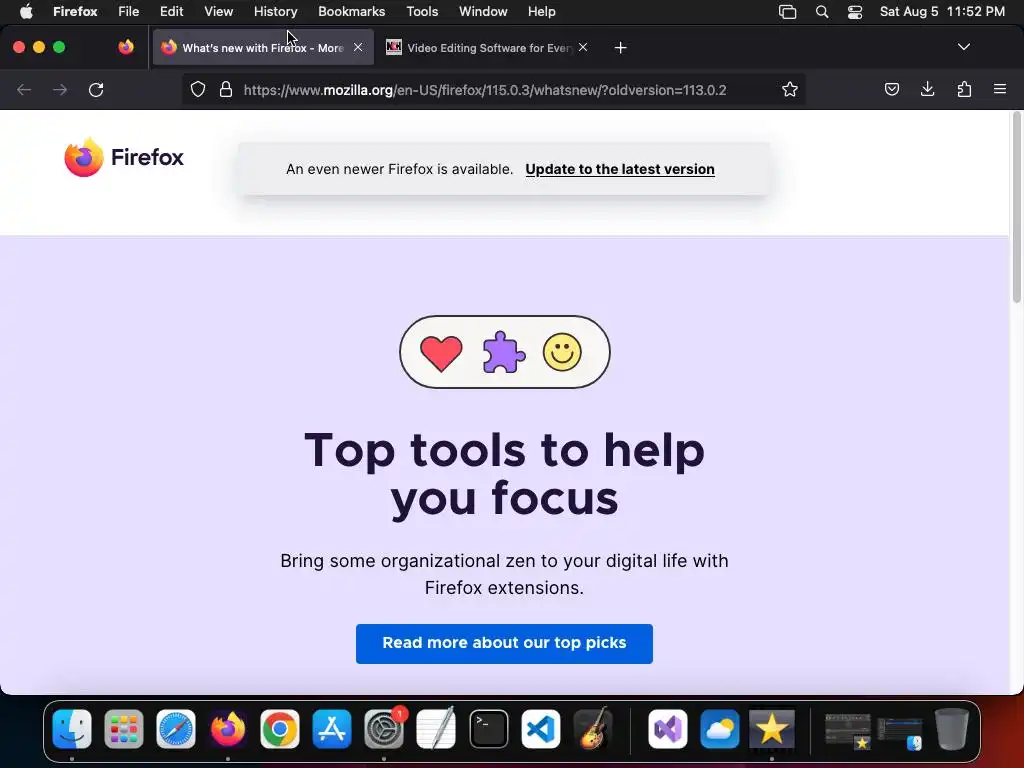Click Firefox icon in the Dock
1024x768 pixels.
(228, 729)
